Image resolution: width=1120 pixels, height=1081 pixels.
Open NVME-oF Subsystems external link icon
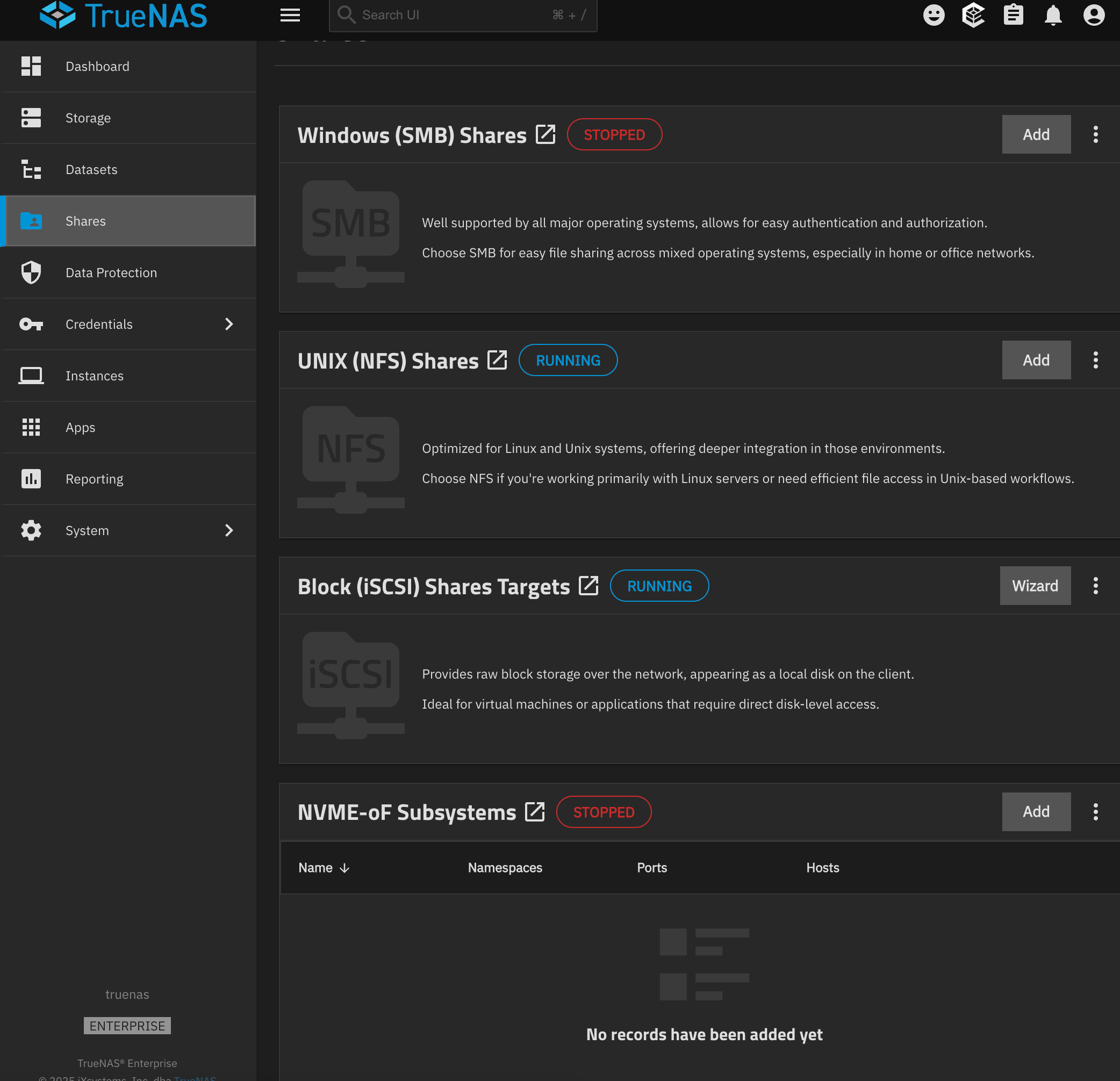tap(535, 811)
